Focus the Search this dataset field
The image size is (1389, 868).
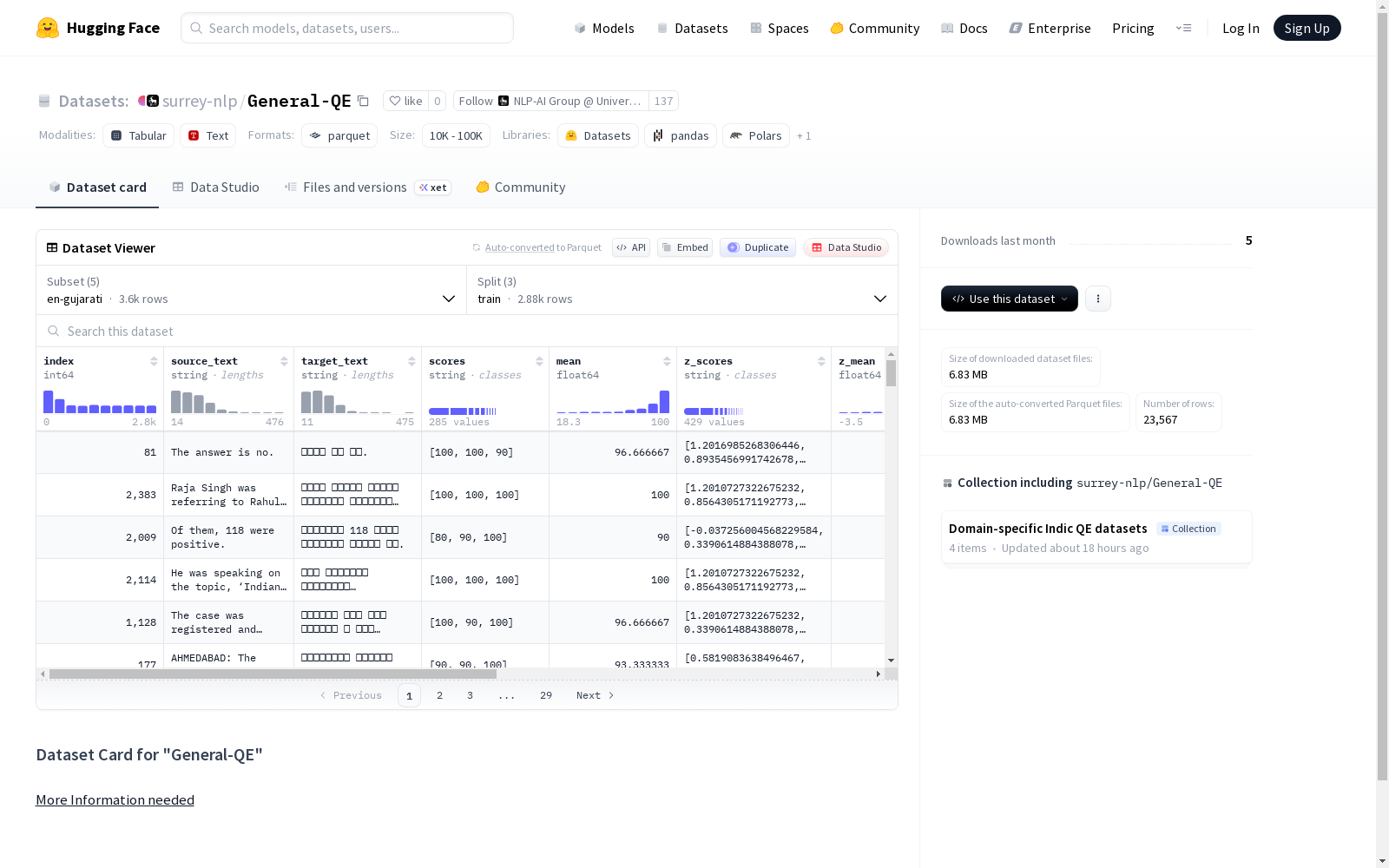(467, 332)
